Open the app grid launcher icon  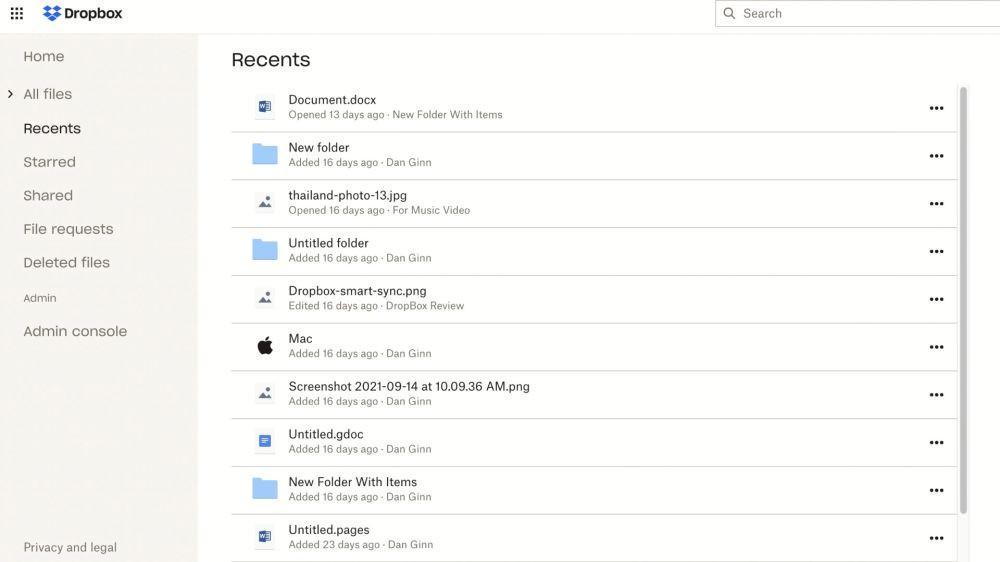point(17,13)
